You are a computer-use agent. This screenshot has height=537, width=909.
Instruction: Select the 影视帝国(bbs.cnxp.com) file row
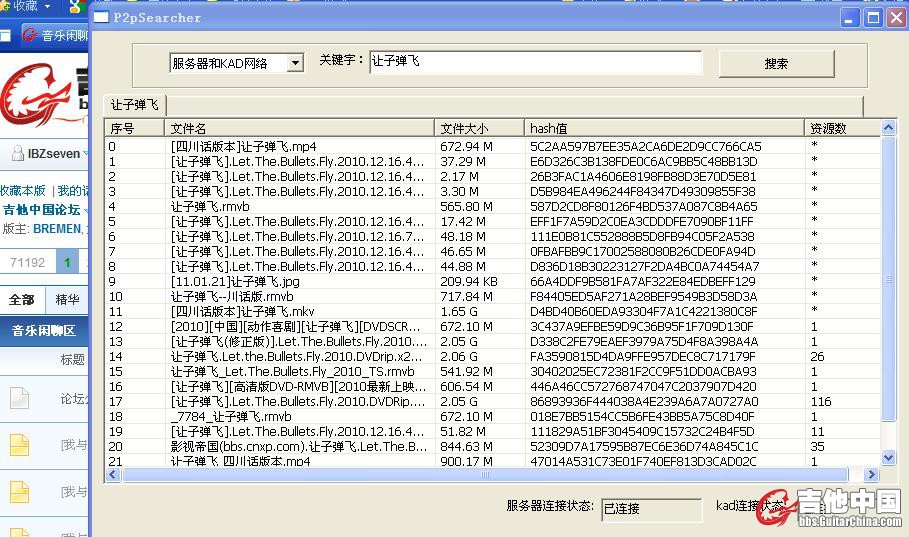click(299, 447)
